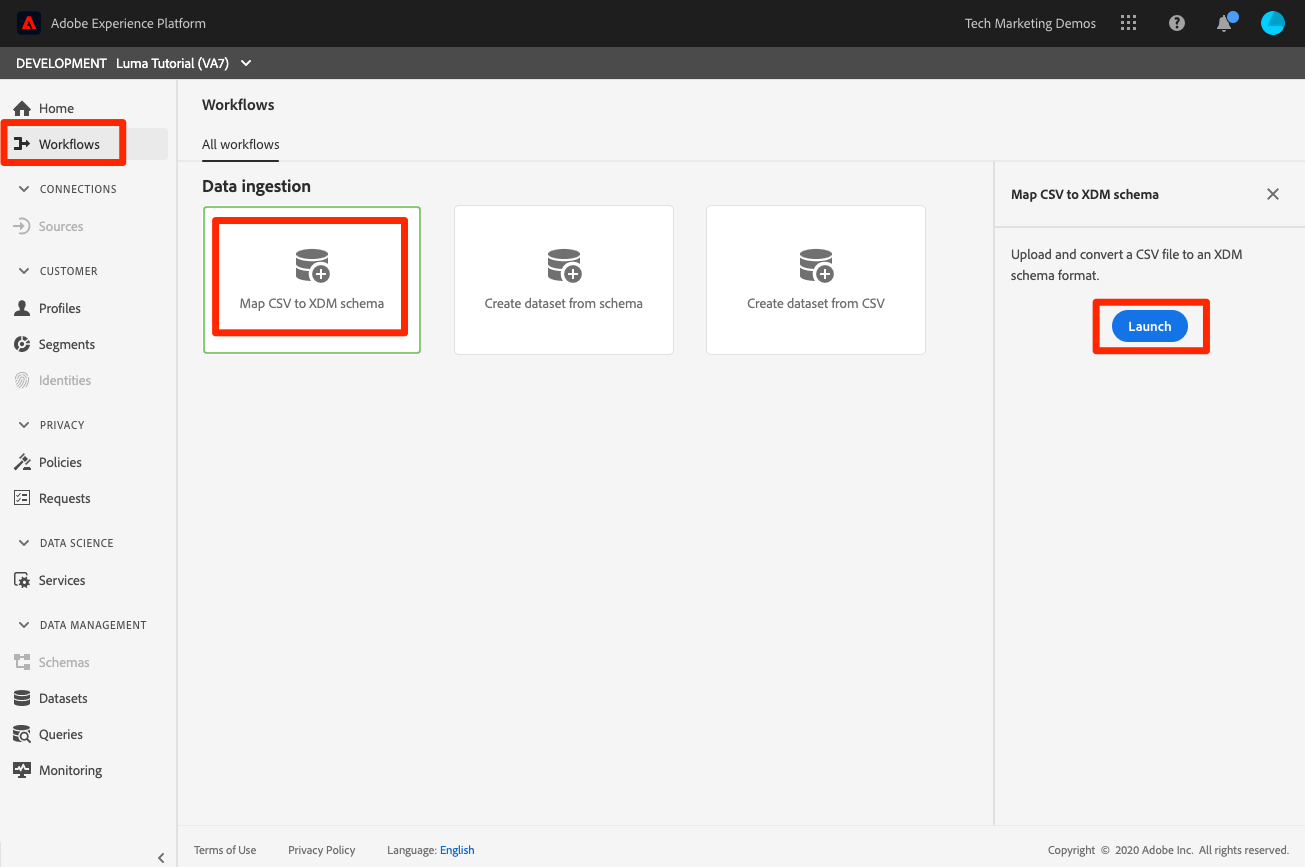
Task: Click the Home house icon
Action: click(22, 108)
